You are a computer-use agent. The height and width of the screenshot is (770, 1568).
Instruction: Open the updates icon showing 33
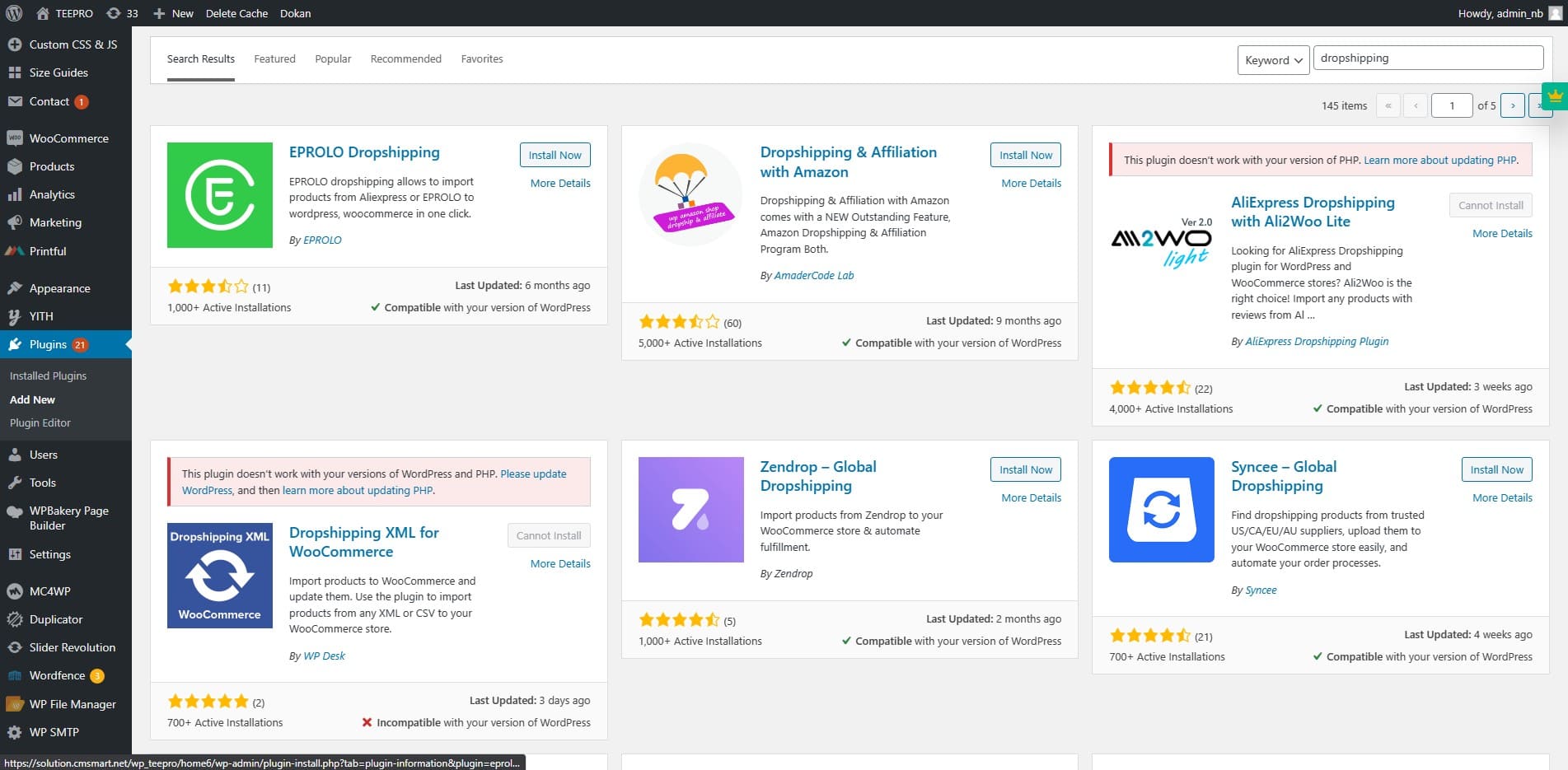[122, 13]
